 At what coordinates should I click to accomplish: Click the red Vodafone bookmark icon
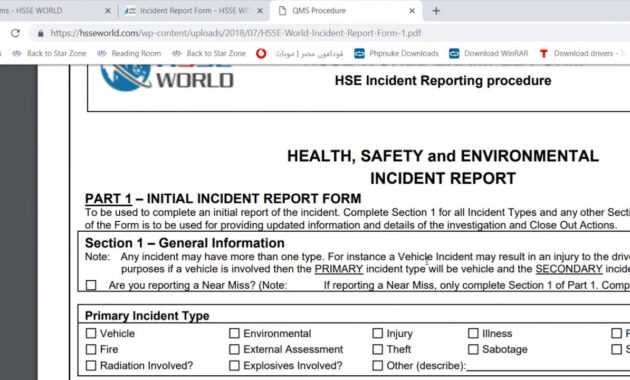(x=261, y=53)
